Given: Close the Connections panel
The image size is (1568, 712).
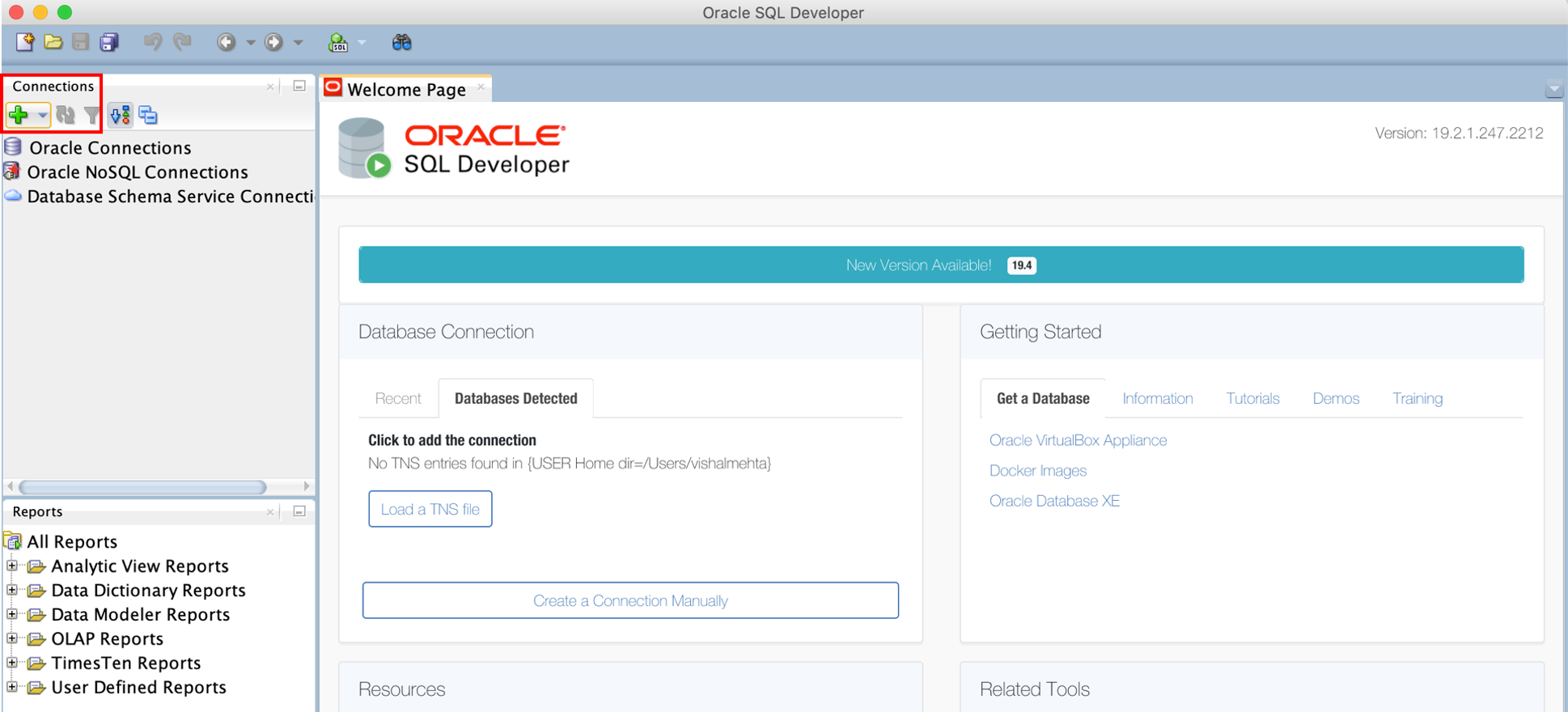Looking at the screenshot, I should [270, 87].
